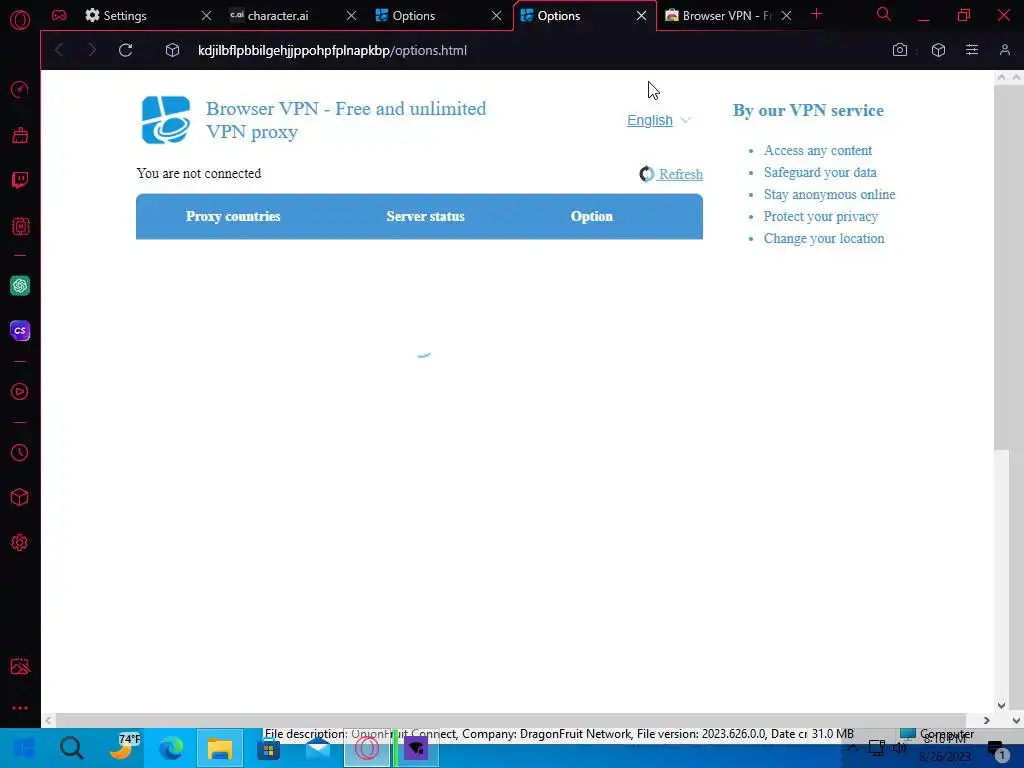1024x768 pixels.
Task: Go back with the back arrow
Action: click(59, 50)
